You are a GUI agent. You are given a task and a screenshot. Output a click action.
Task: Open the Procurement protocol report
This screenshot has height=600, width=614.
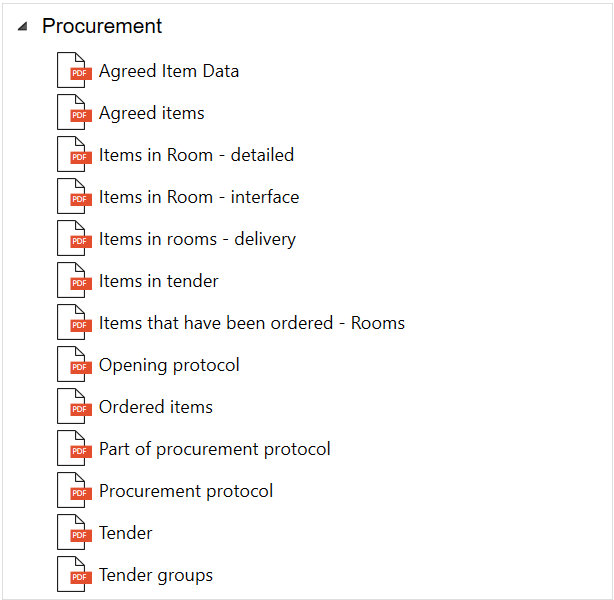point(185,491)
